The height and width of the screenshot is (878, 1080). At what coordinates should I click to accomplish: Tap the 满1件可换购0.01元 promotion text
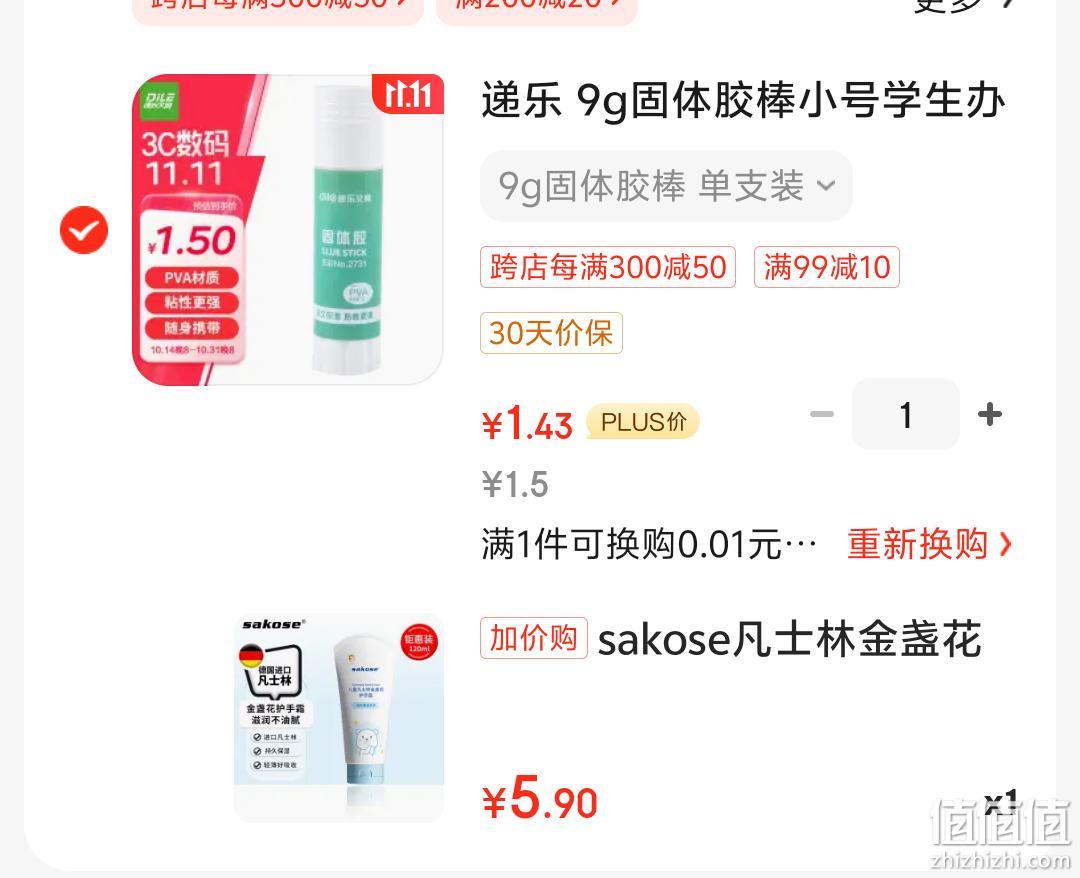(649, 545)
